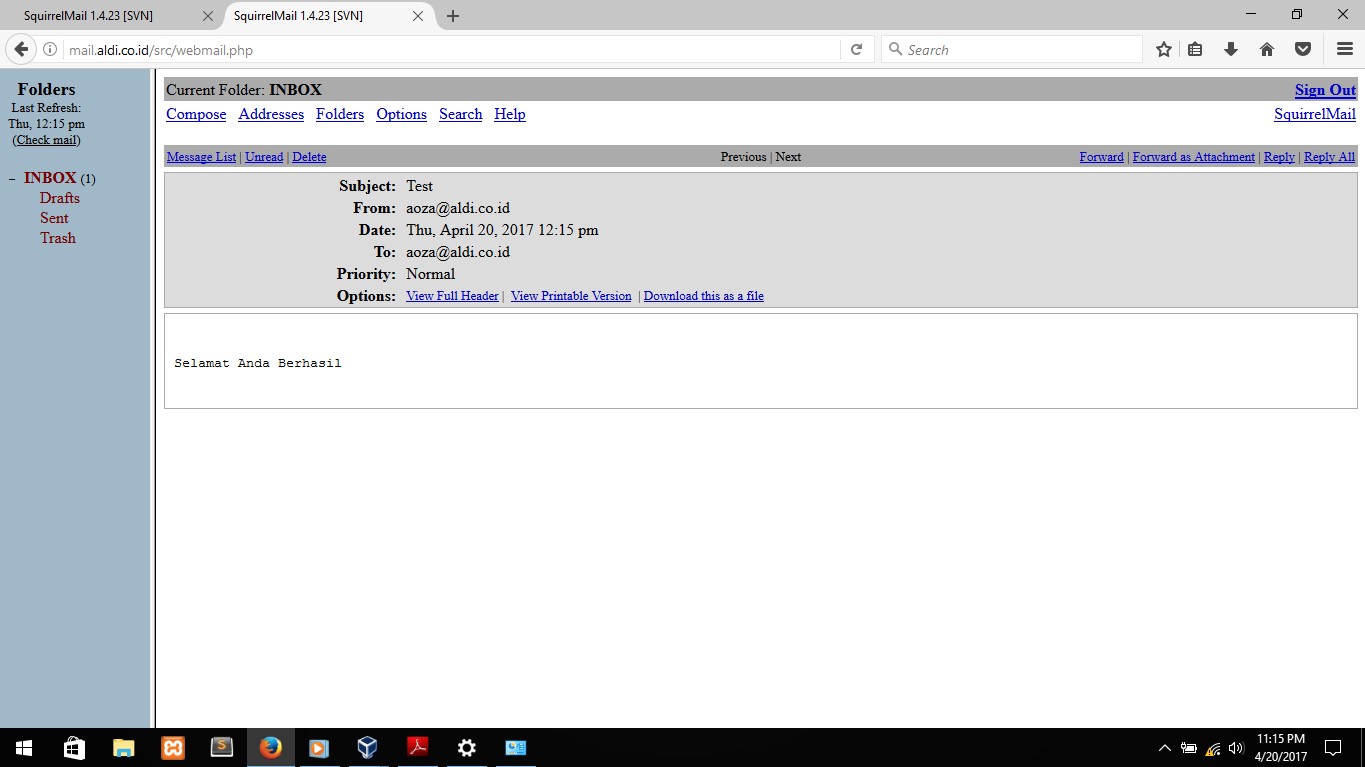
Task: Click the address bar URL field
Action: pos(450,50)
